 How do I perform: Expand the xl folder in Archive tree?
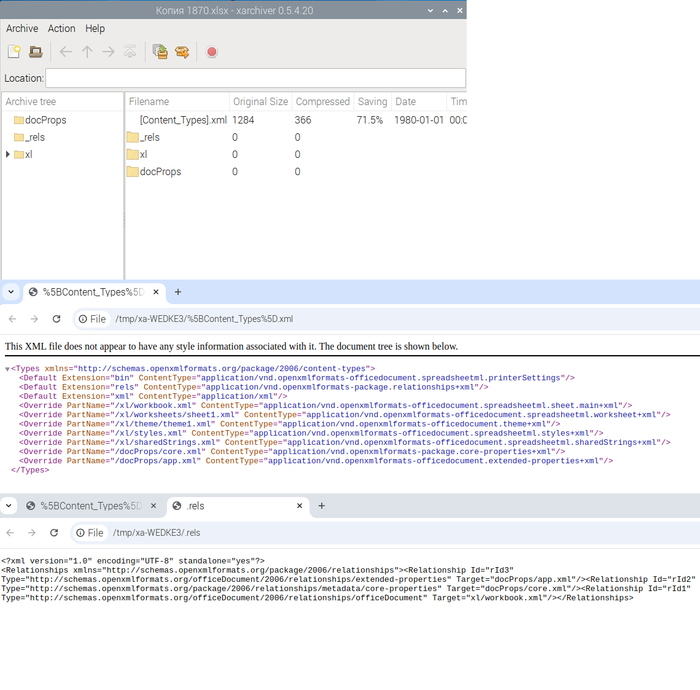point(8,154)
